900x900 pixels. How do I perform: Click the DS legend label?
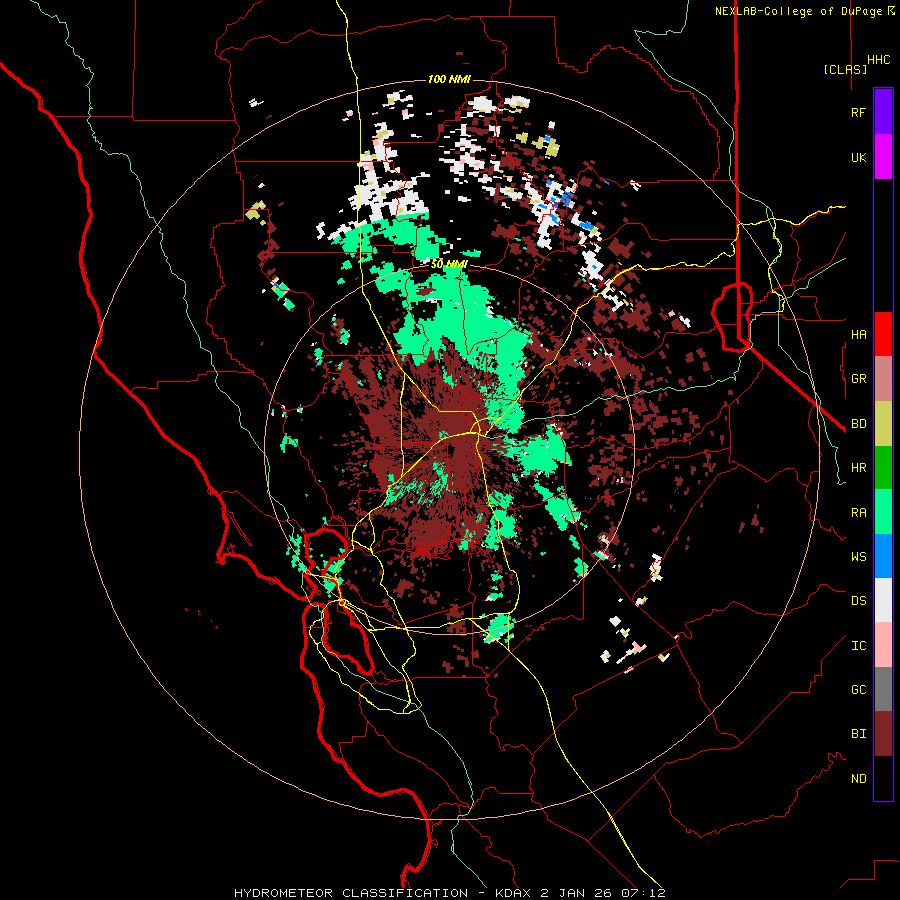(x=858, y=600)
